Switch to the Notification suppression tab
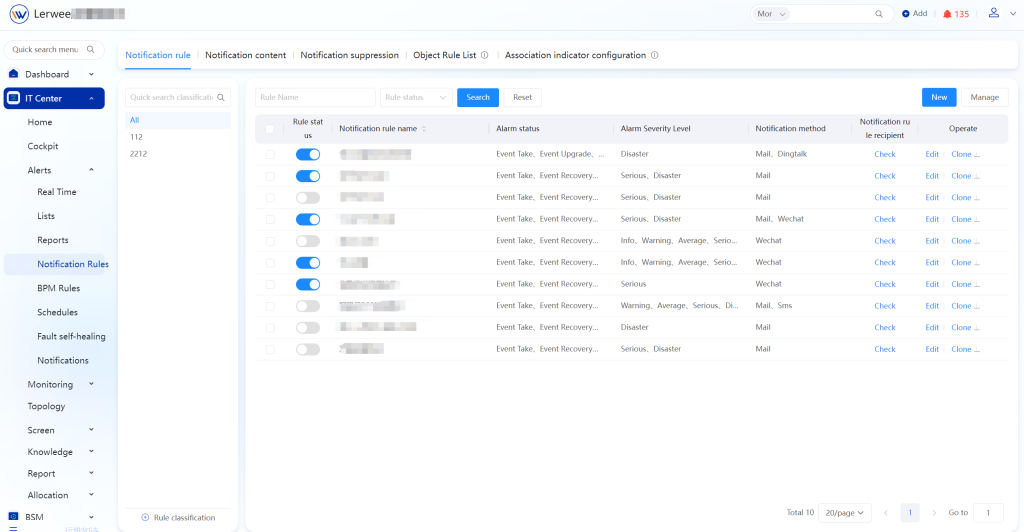 (349, 55)
